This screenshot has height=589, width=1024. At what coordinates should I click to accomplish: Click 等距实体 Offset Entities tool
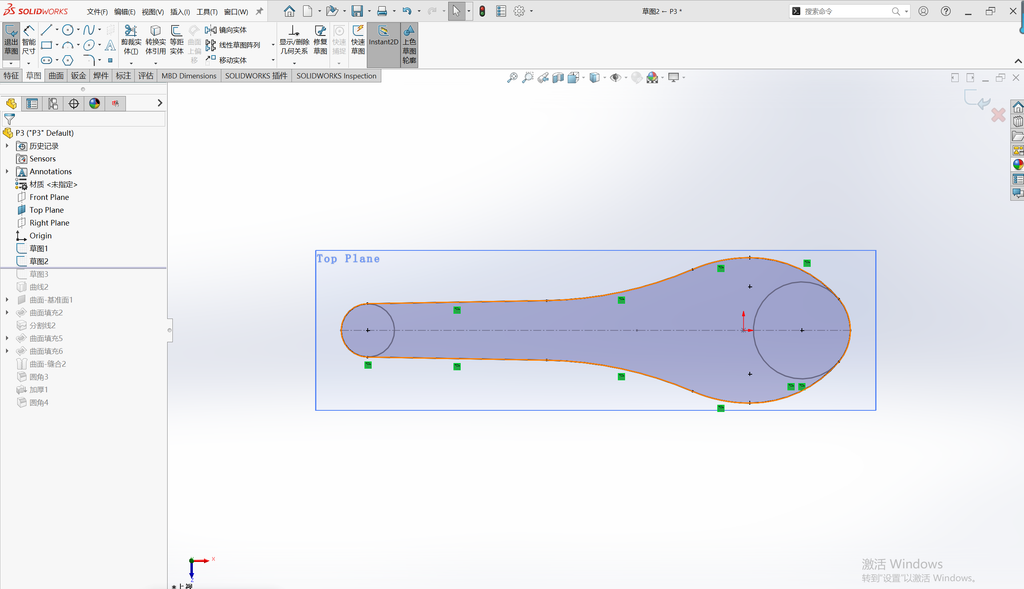pyautogui.click(x=176, y=40)
